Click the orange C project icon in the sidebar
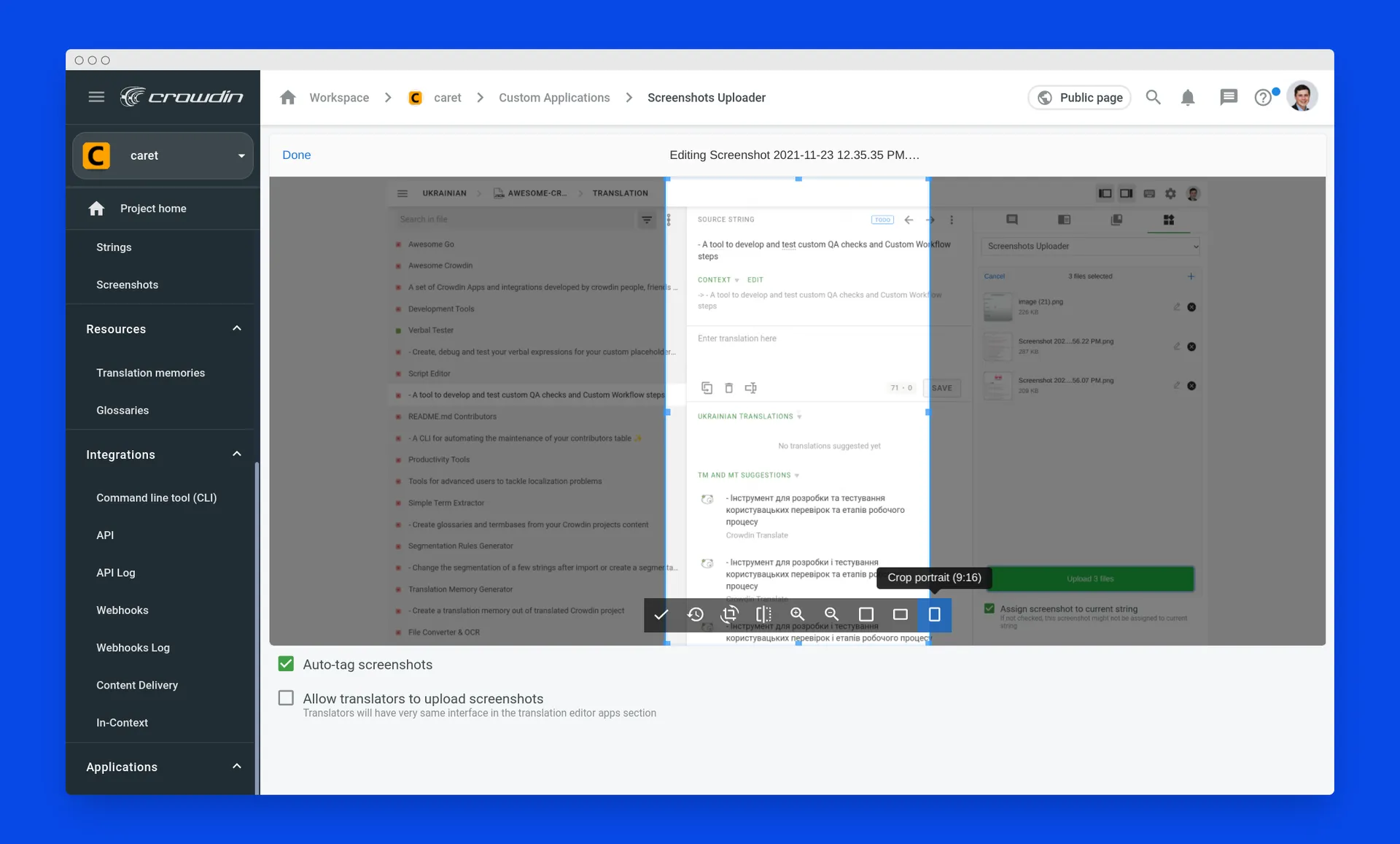The image size is (1400, 844). [x=96, y=155]
